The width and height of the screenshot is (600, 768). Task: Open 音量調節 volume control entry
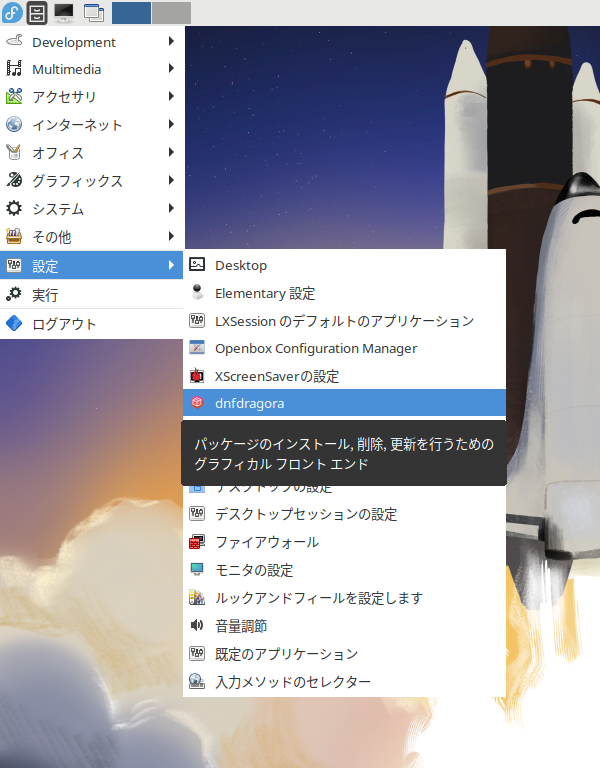344,625
